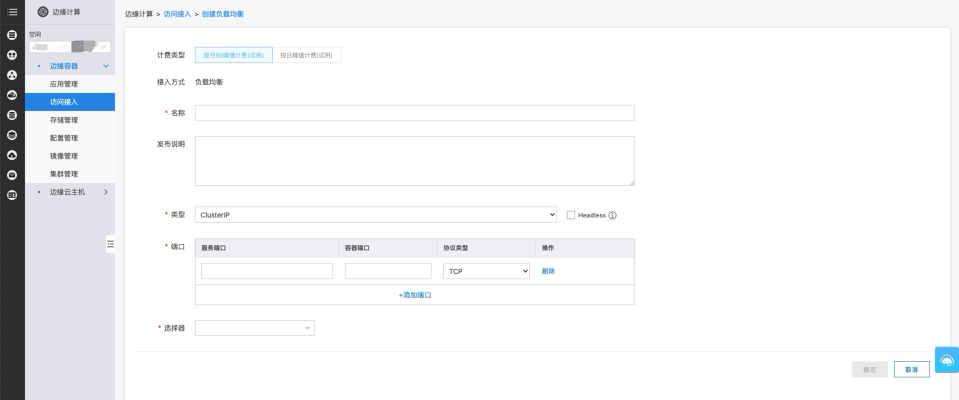The height and width of the screenshot is (400, 959).
Task: Select 按日峰值计费 billing option
Action: [x=306, y=55]
